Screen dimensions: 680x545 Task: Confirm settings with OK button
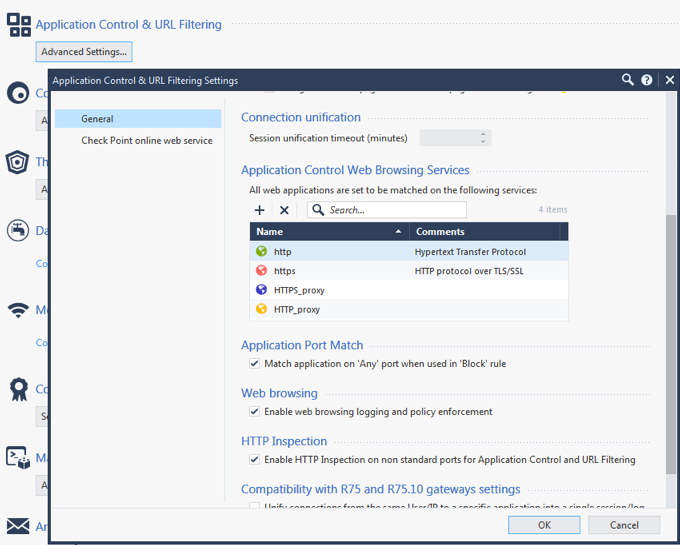click(x=544, y=525)
